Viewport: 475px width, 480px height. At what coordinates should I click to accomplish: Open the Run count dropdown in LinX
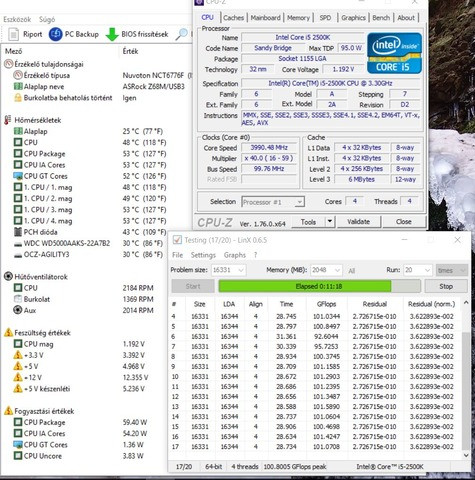click(x=418, y=270)
